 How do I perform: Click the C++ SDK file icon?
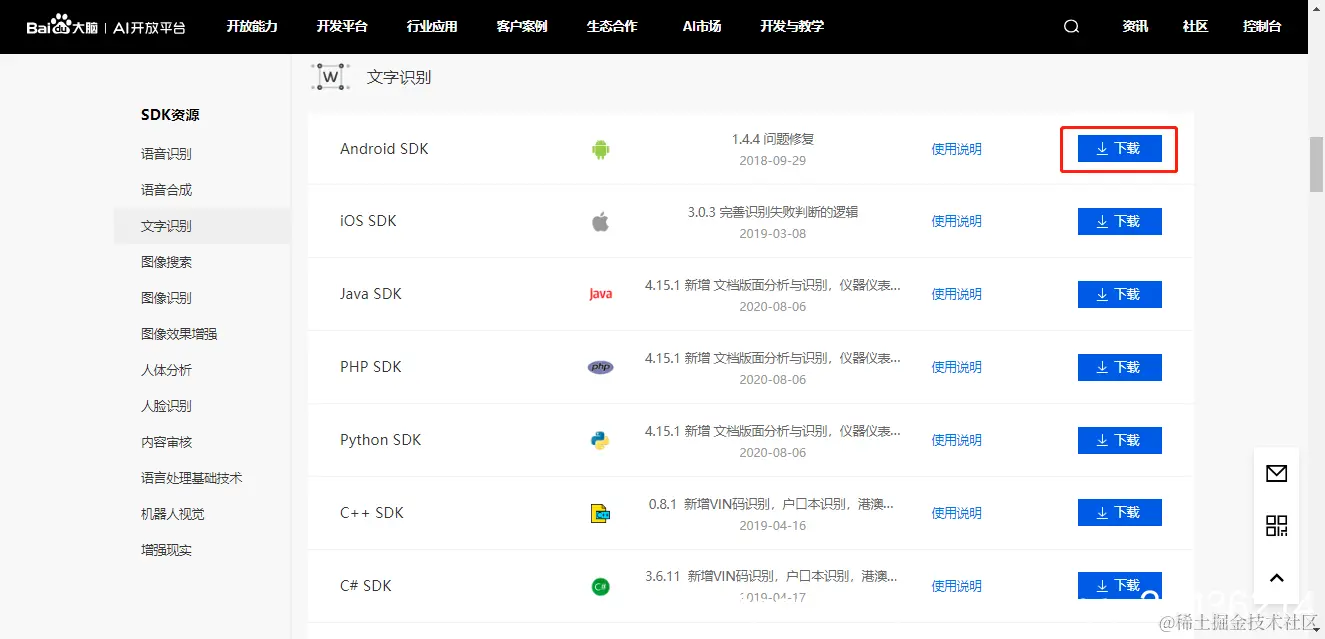pos(600,513)
